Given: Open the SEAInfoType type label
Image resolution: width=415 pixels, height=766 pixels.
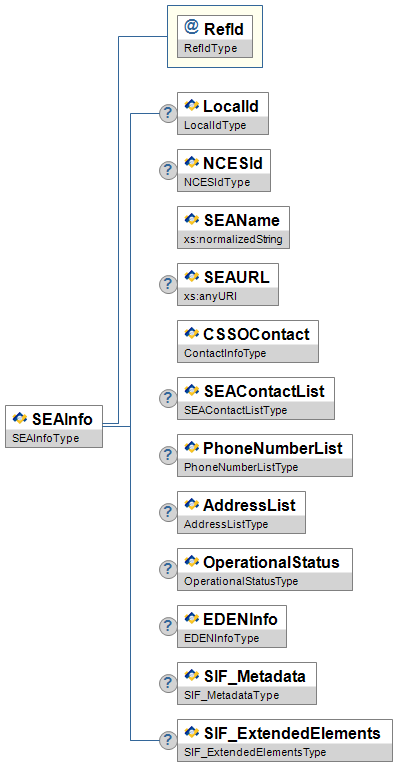Looking at the screenshot, I should click(45, 438).
